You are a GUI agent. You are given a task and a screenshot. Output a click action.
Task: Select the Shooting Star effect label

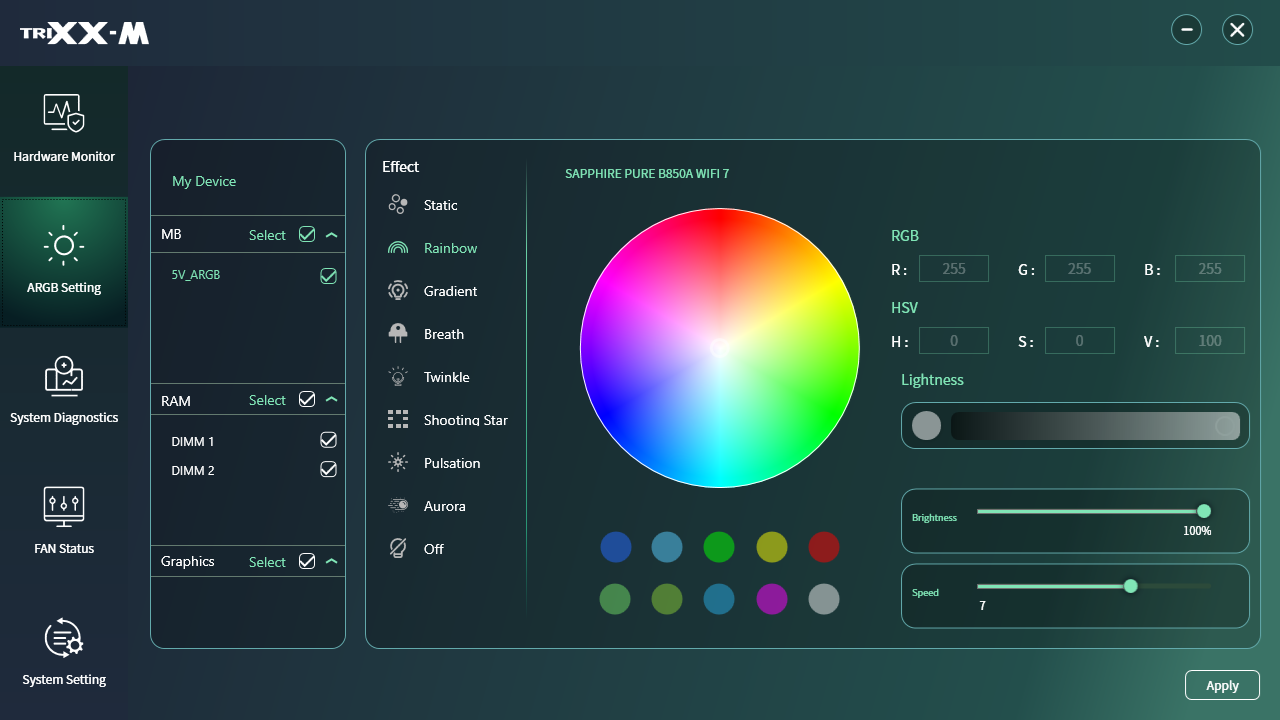(x=466, y=420)
